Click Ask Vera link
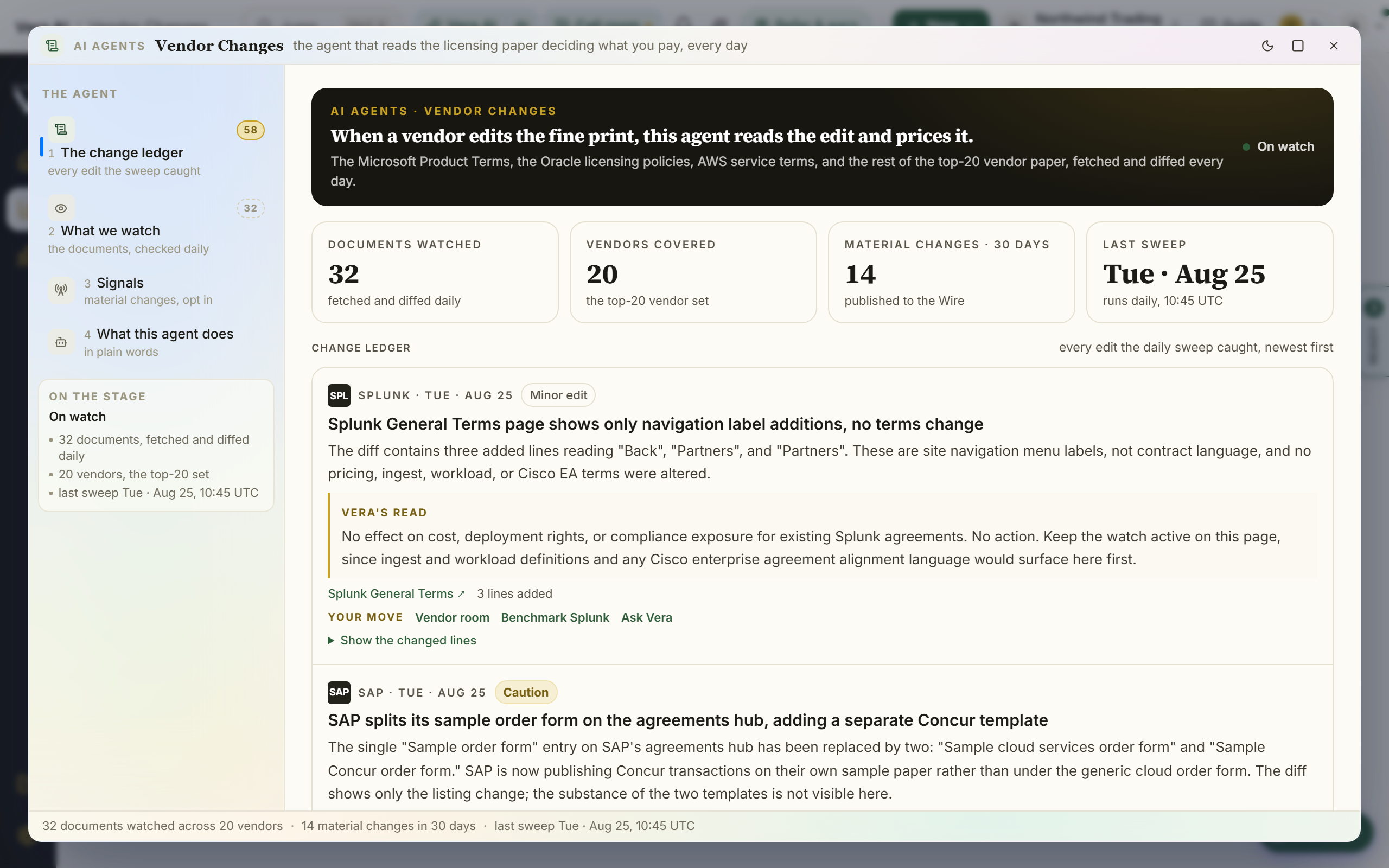This screenshot has height=868, width=1389. 646,618
